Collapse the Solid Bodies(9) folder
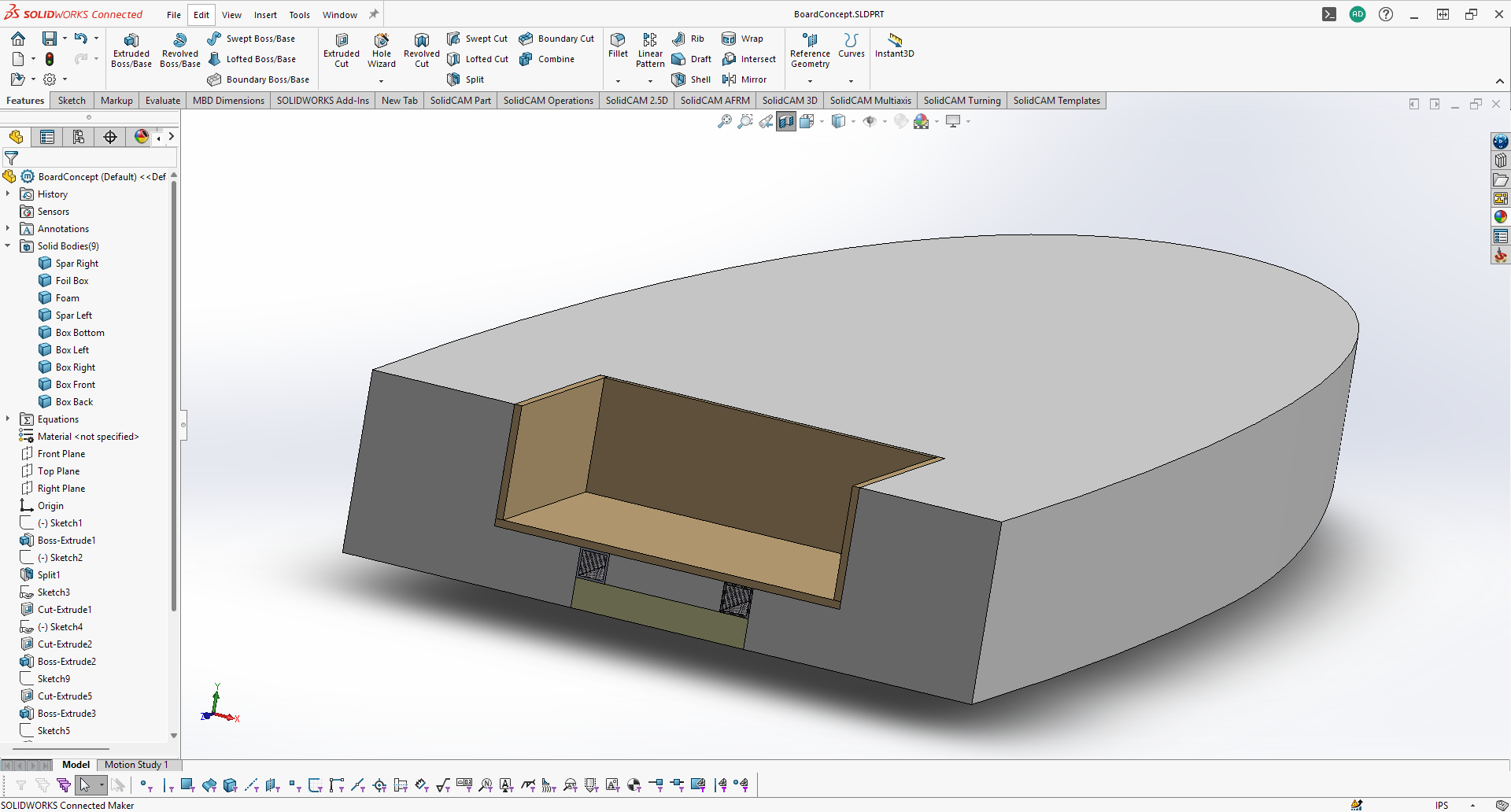The height and width of the screenshot is (812, 1511). click(8, 245)
